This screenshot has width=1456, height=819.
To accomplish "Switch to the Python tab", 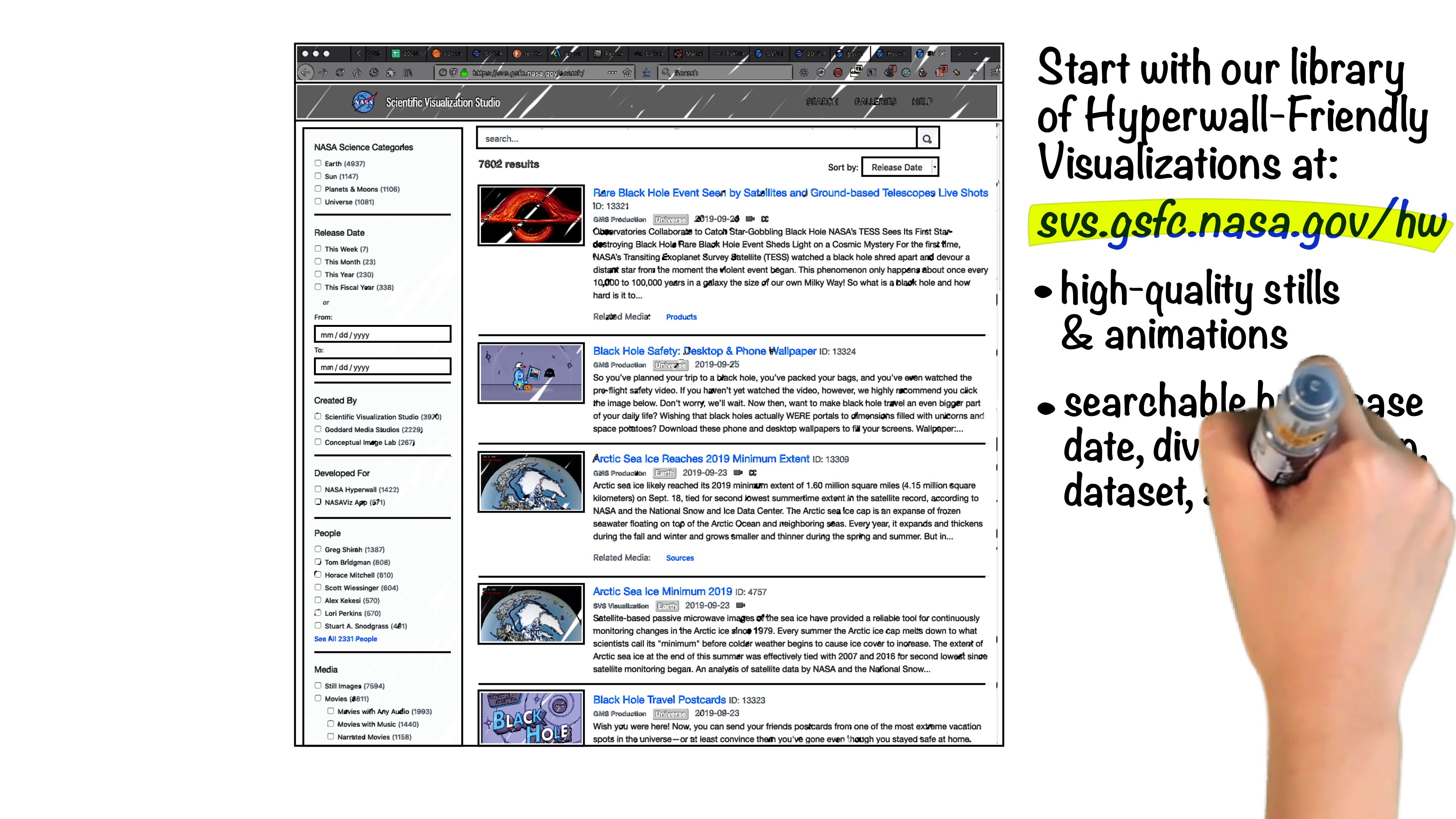I will [x=728, y=54].
